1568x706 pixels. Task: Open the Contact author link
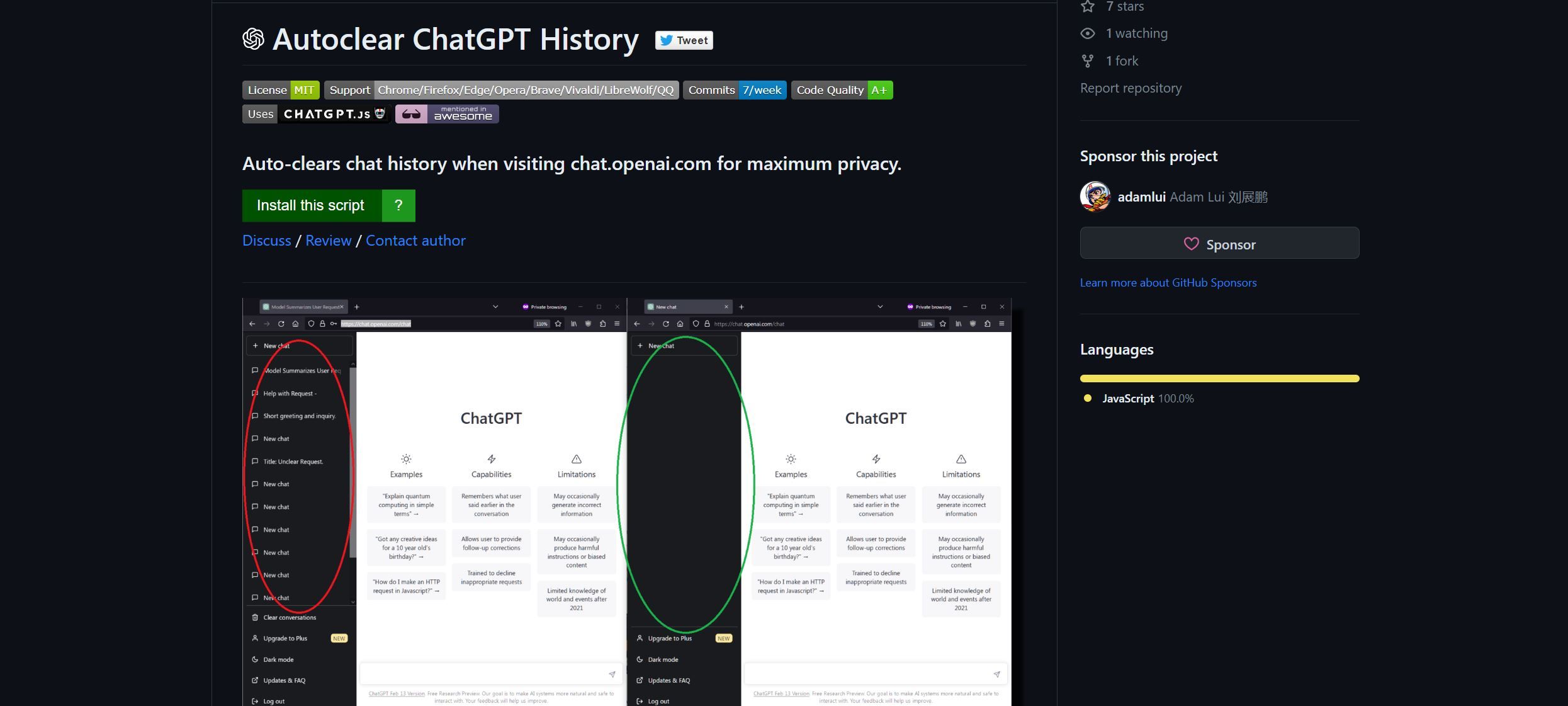(415, 241)
